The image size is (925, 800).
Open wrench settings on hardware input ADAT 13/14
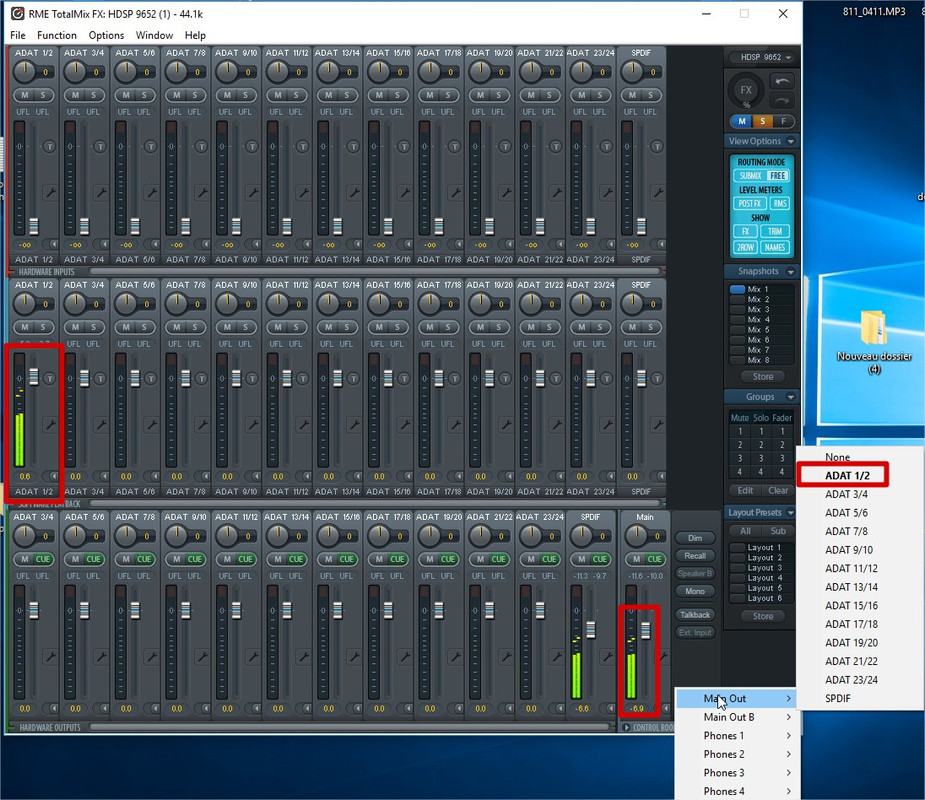pyautogui.click(x=354, y=193)
